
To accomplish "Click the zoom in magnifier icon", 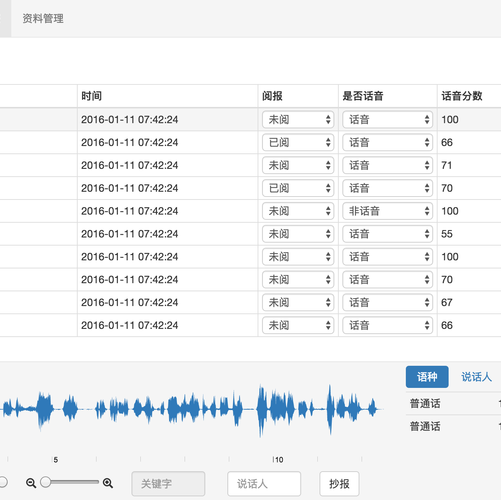I will (108, 483).
